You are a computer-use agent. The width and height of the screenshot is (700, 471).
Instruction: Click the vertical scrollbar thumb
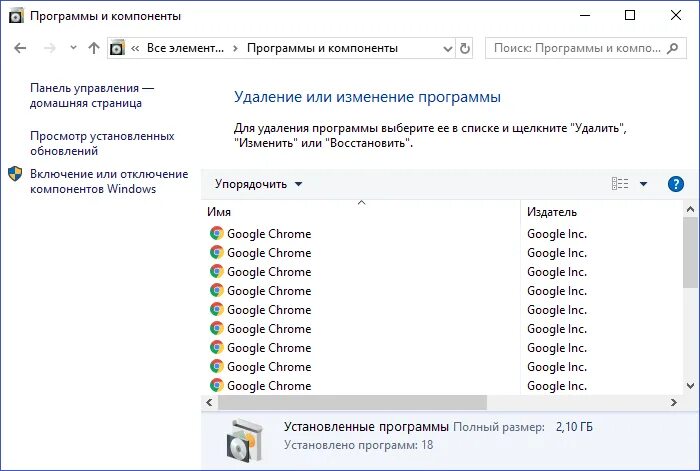point(690,253)
